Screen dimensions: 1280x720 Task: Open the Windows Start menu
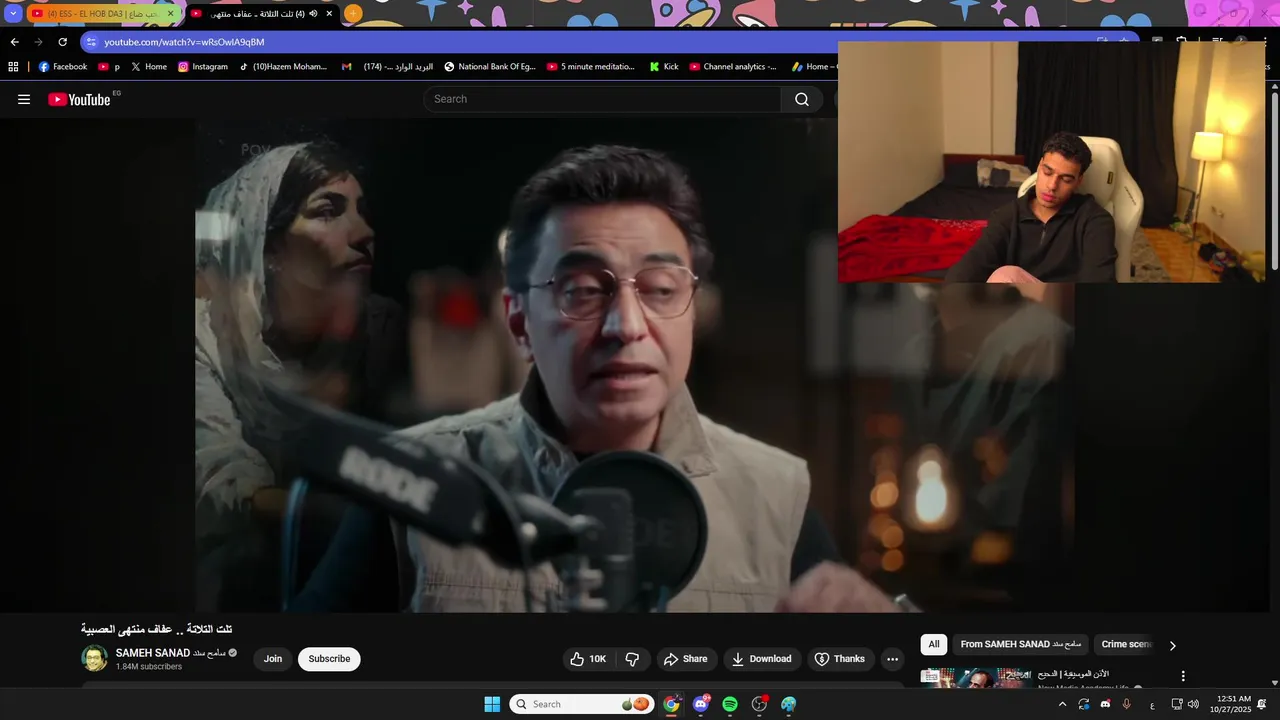coord(492,704)
